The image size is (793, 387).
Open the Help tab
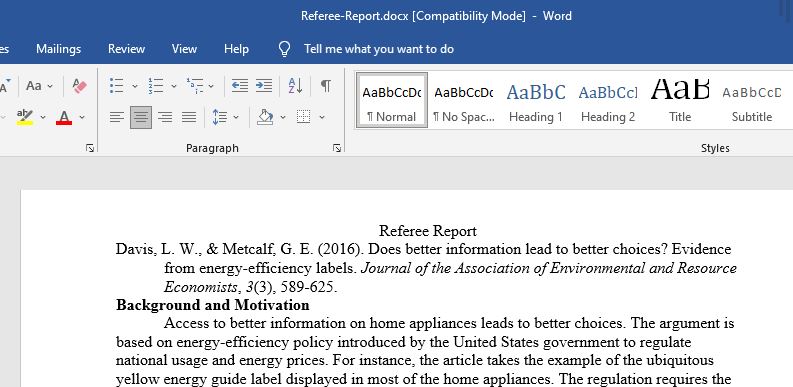coord(236,49)
